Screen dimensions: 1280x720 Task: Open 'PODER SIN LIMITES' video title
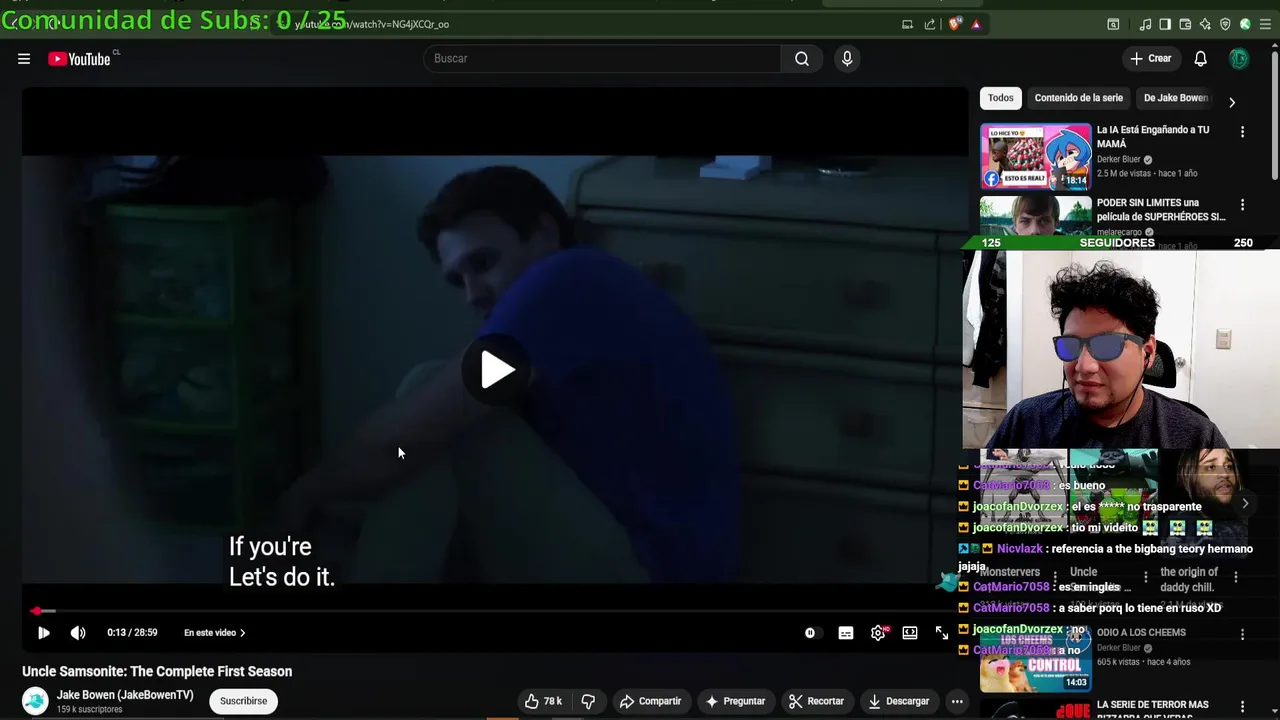(x=1161, y=210)
